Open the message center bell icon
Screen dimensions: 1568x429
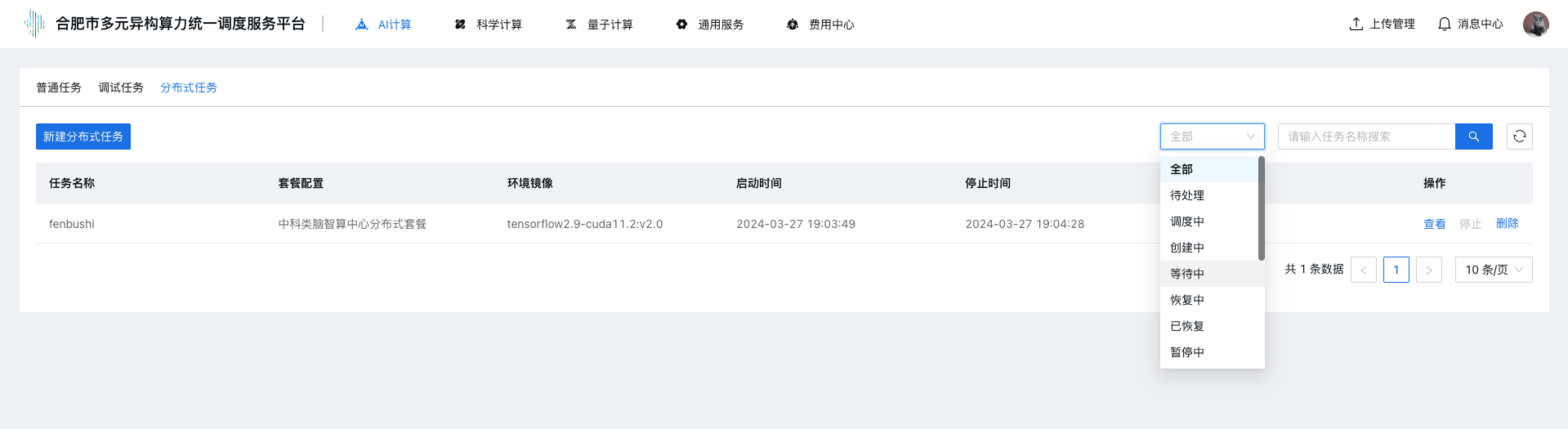pos(1445,24)
